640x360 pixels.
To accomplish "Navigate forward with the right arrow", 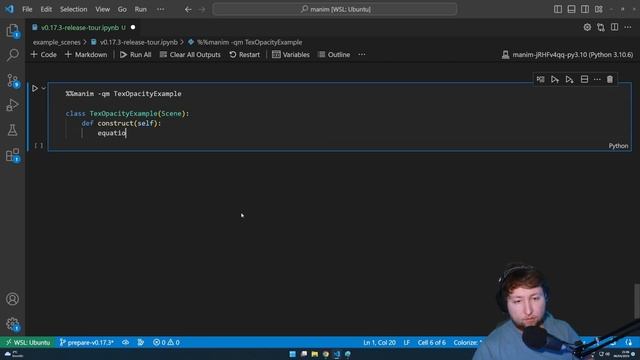I will pos(202,9).
